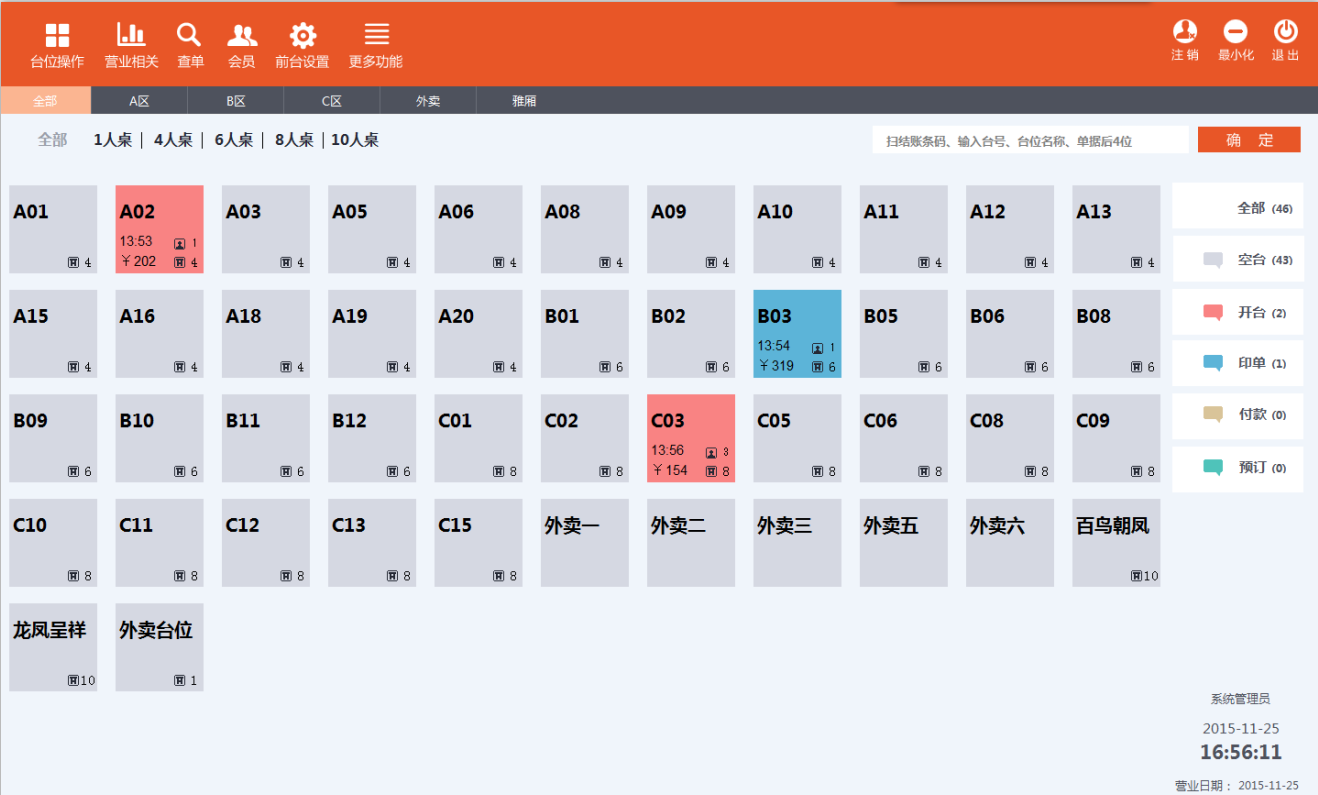Click the 注销 logout icon
The width and height of the screenshot is (1318, 795).
click(x=1185, y=31)
